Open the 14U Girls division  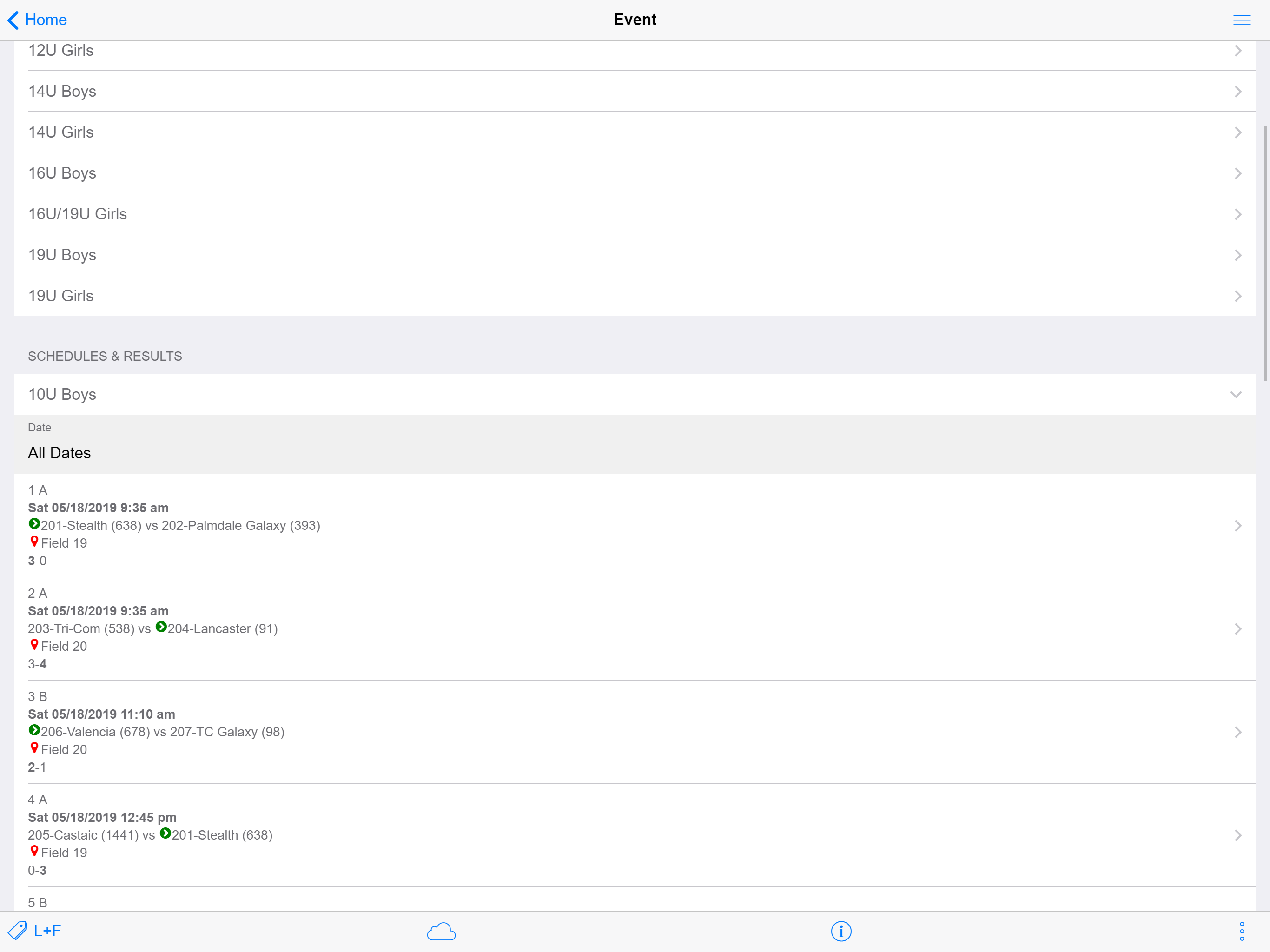pyautogui.click(x=635, y=132)
